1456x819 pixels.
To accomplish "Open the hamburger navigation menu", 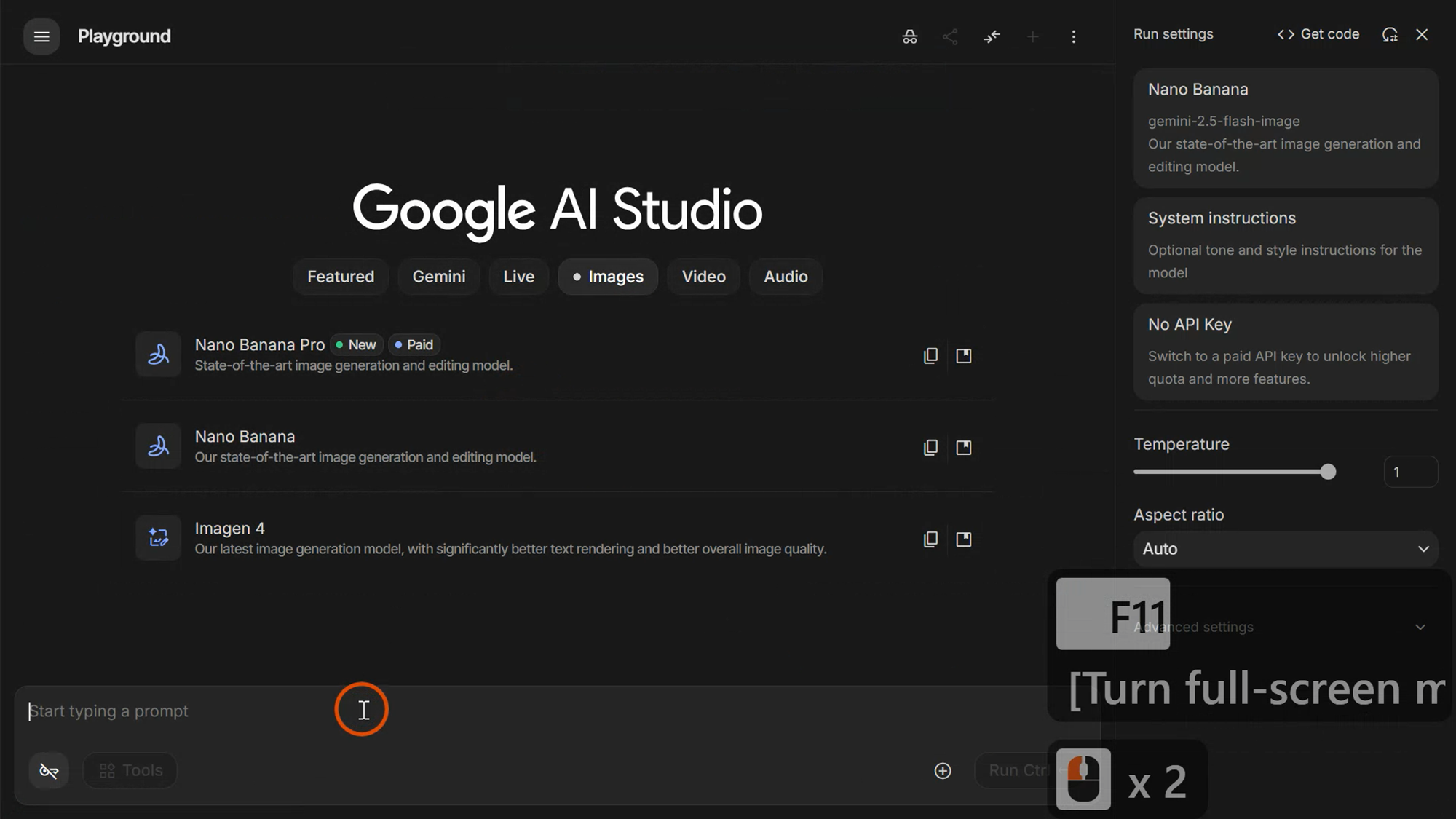I will [x=41, y=36].
